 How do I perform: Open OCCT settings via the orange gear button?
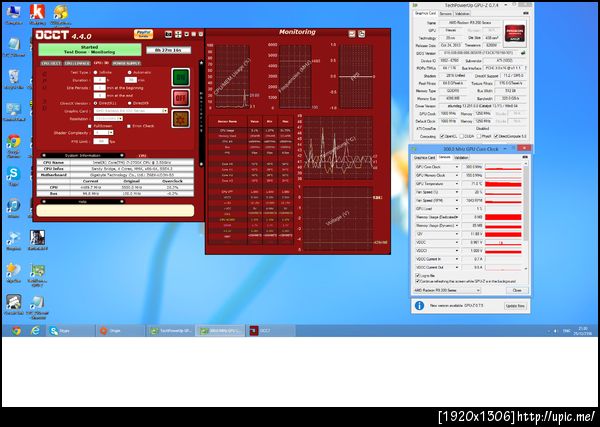(181, 119)
